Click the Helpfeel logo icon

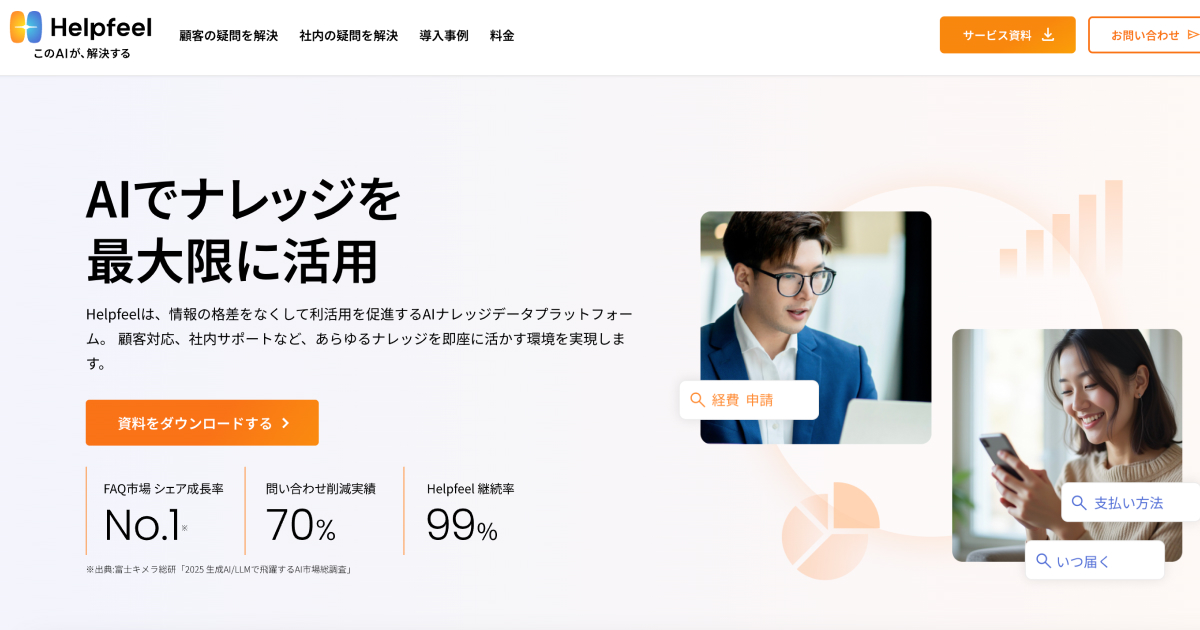click(x=26, y=27)
